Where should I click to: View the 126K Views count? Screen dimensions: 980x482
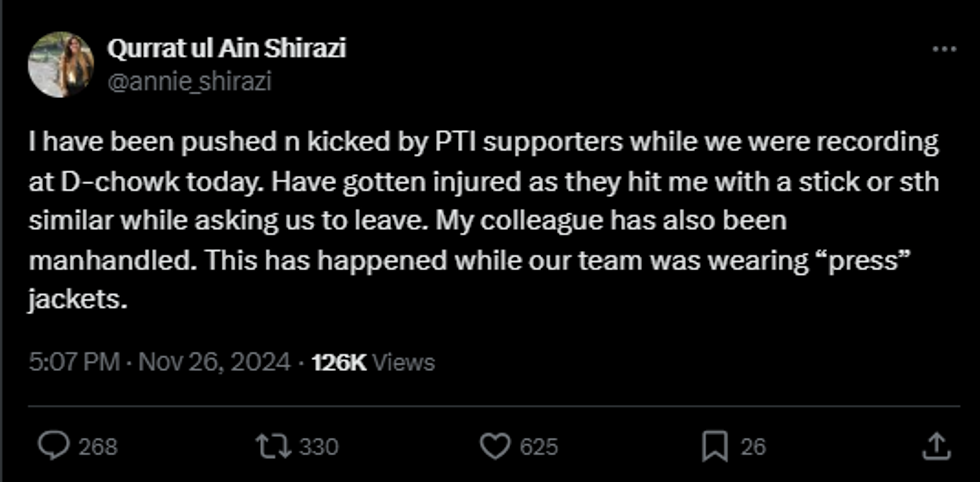tap(373, 362)
